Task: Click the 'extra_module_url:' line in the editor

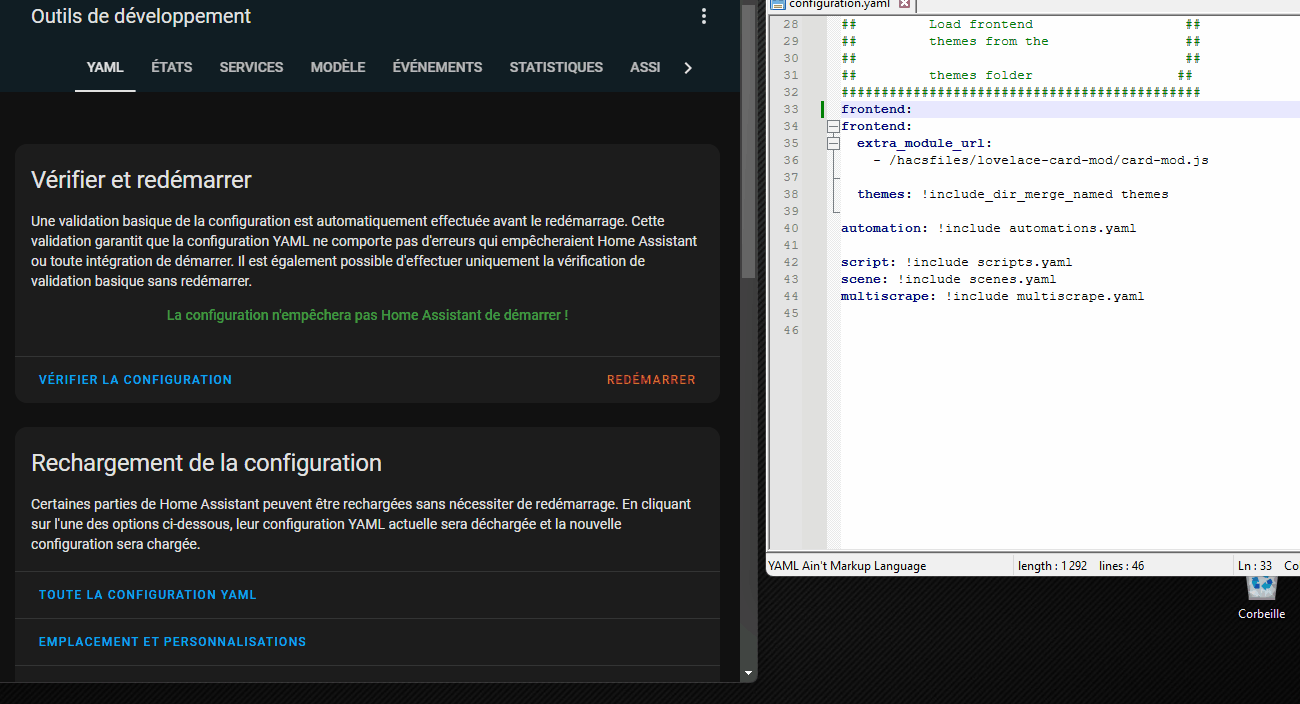Action: pyautogui.click(x=925, y=144)
